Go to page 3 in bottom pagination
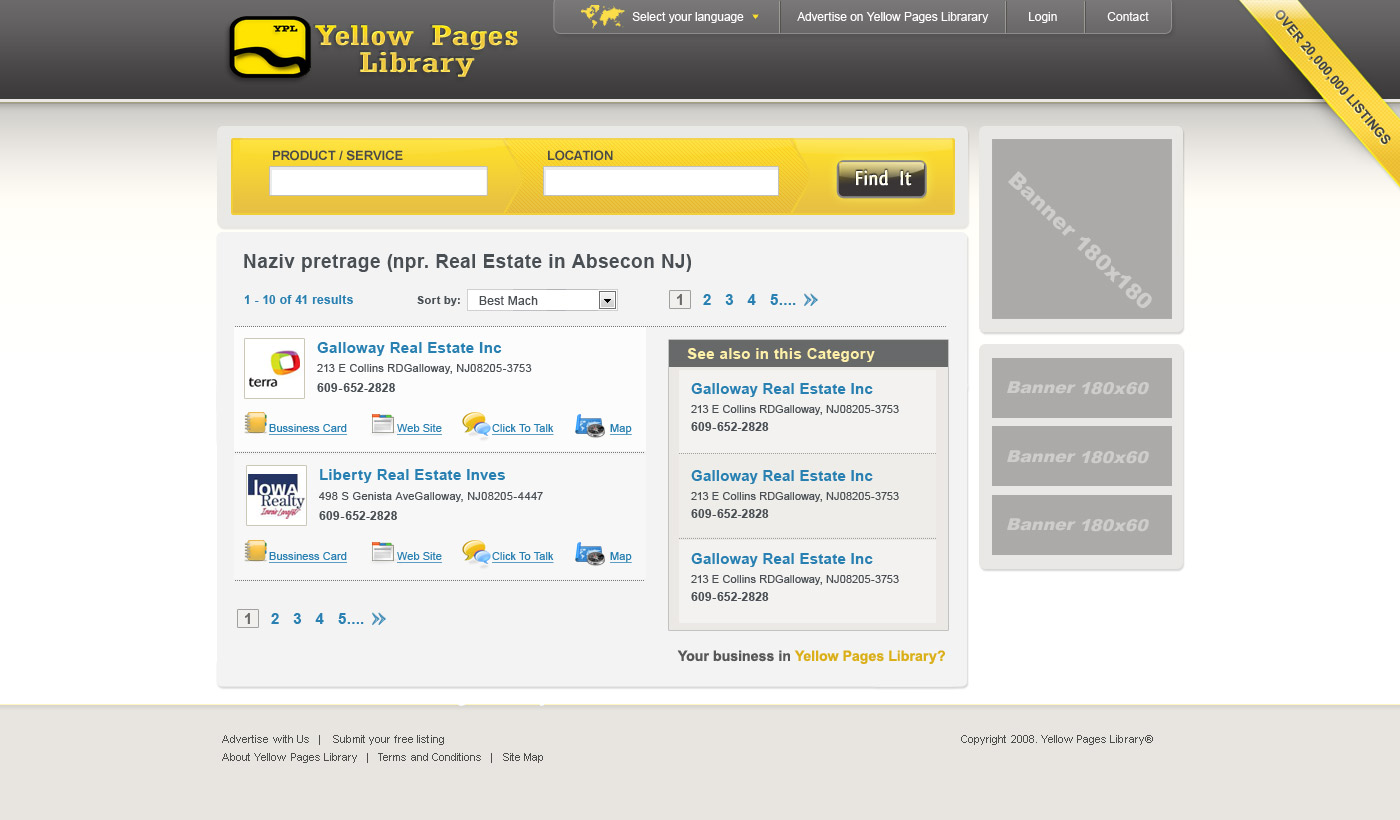Image resolution: width=1400 pixels, height=820 pixels. (297, 619)
